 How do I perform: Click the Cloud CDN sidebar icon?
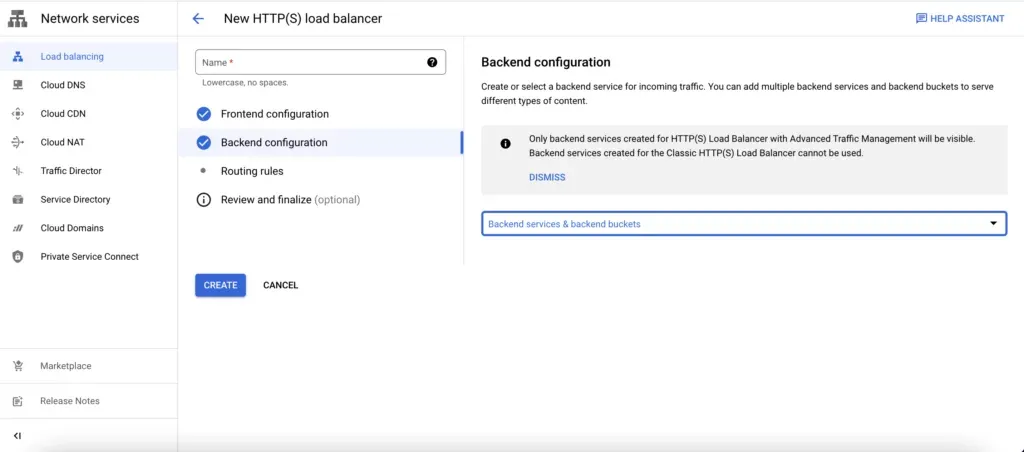(x=18, y=114)
